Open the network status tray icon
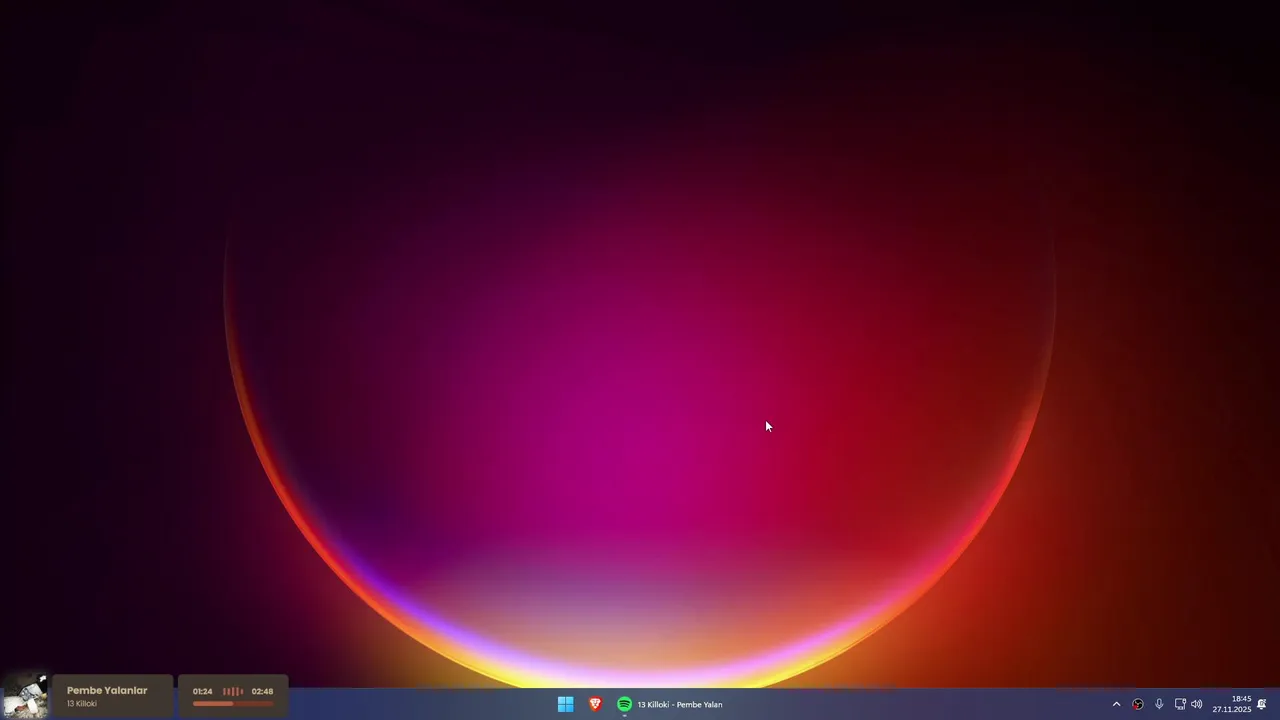 pos(1180,704)
